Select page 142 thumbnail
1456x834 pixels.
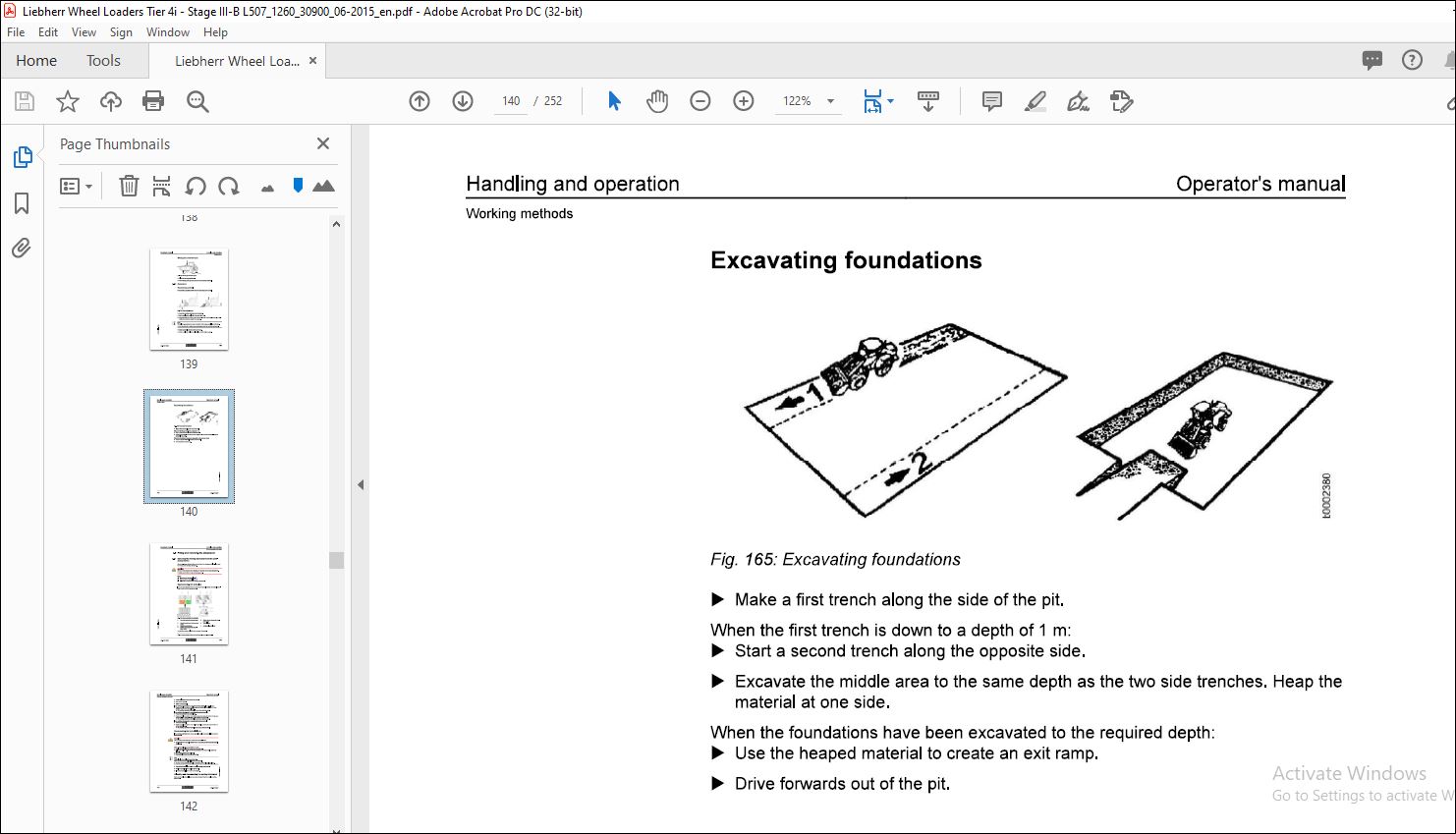(189, 741)
